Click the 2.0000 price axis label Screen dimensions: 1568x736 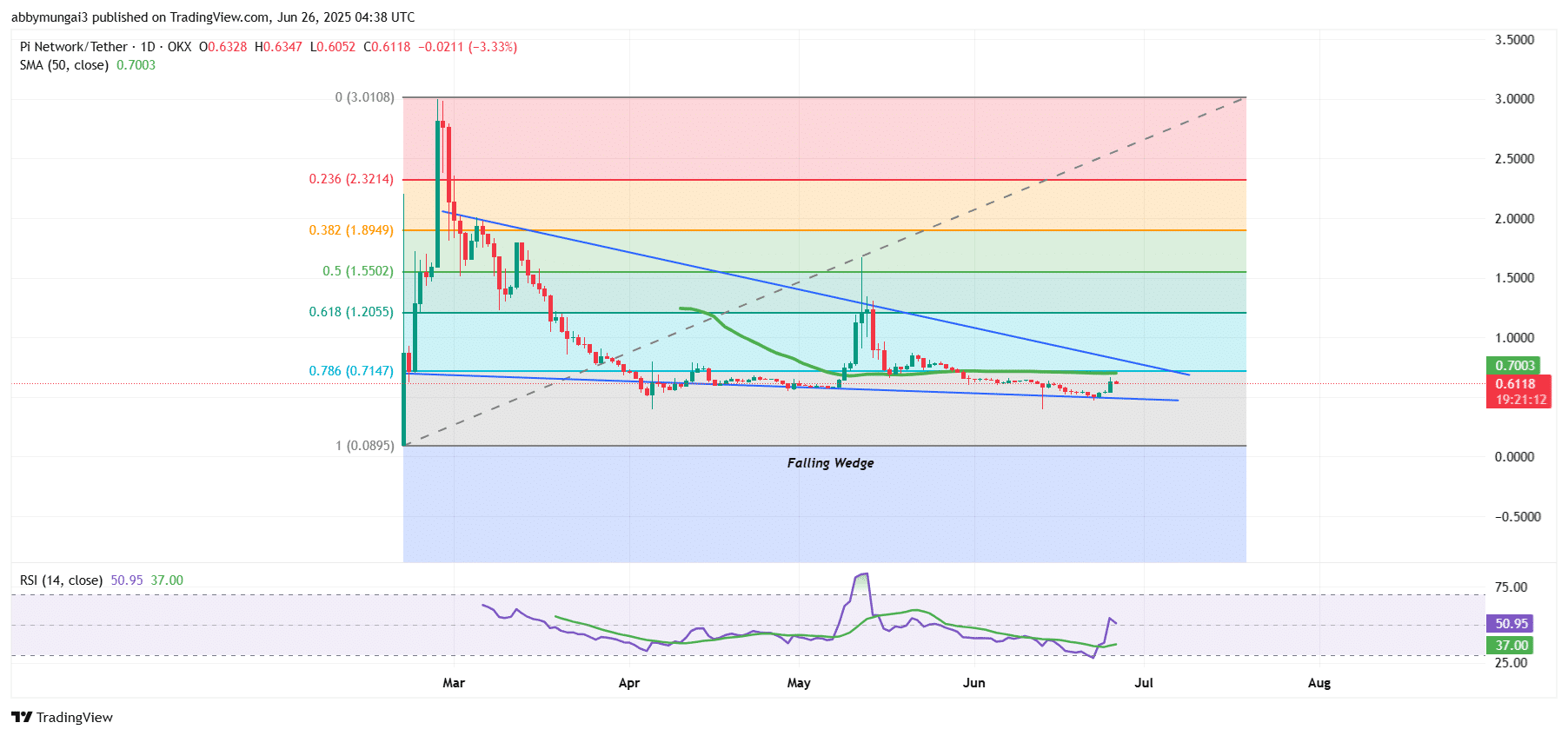click(1514, 219)
